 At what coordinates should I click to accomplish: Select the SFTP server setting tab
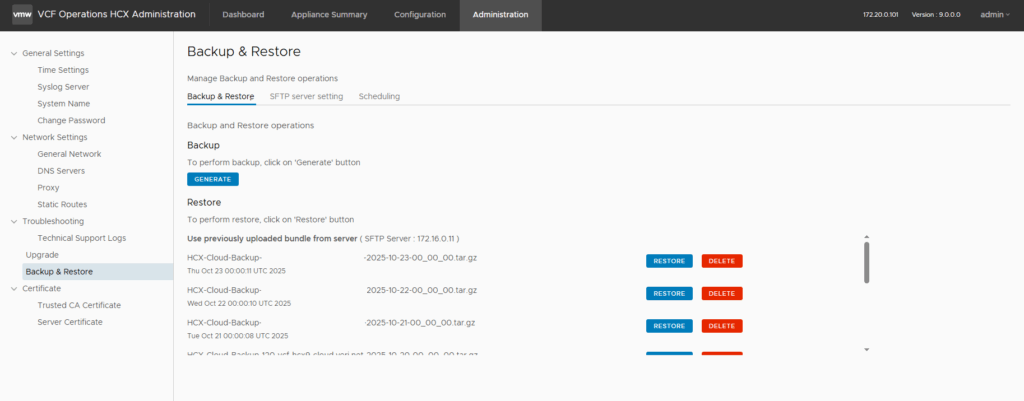click(x=306, y=96)
